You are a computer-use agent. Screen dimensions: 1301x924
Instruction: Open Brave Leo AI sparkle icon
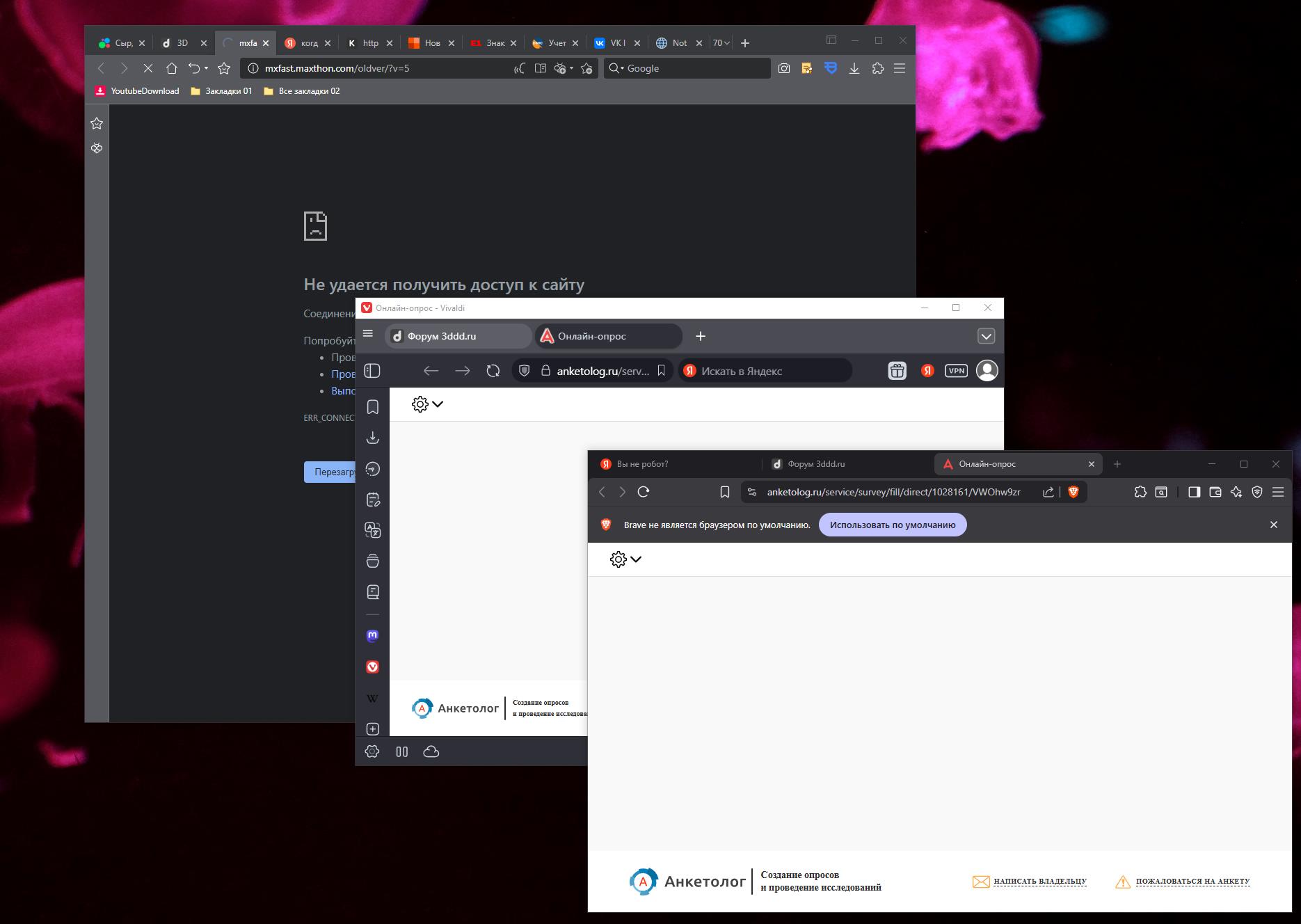1236,492
